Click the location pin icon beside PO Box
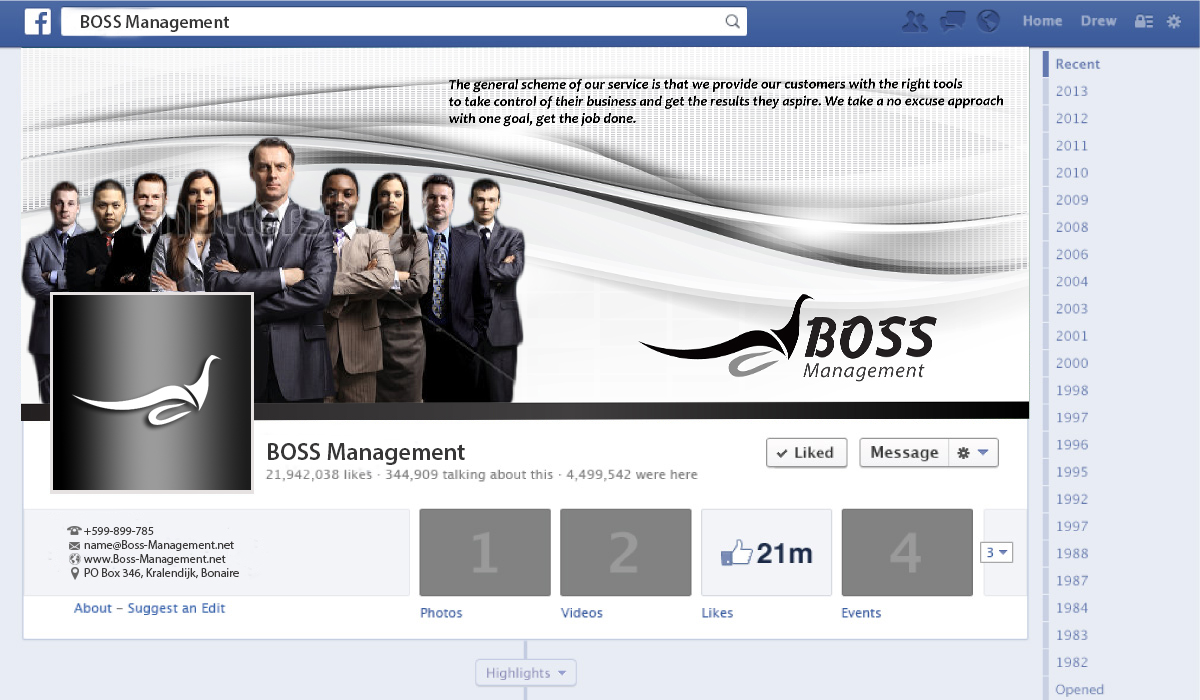This screenshot has width=1200, height=700. pos(75,574)
